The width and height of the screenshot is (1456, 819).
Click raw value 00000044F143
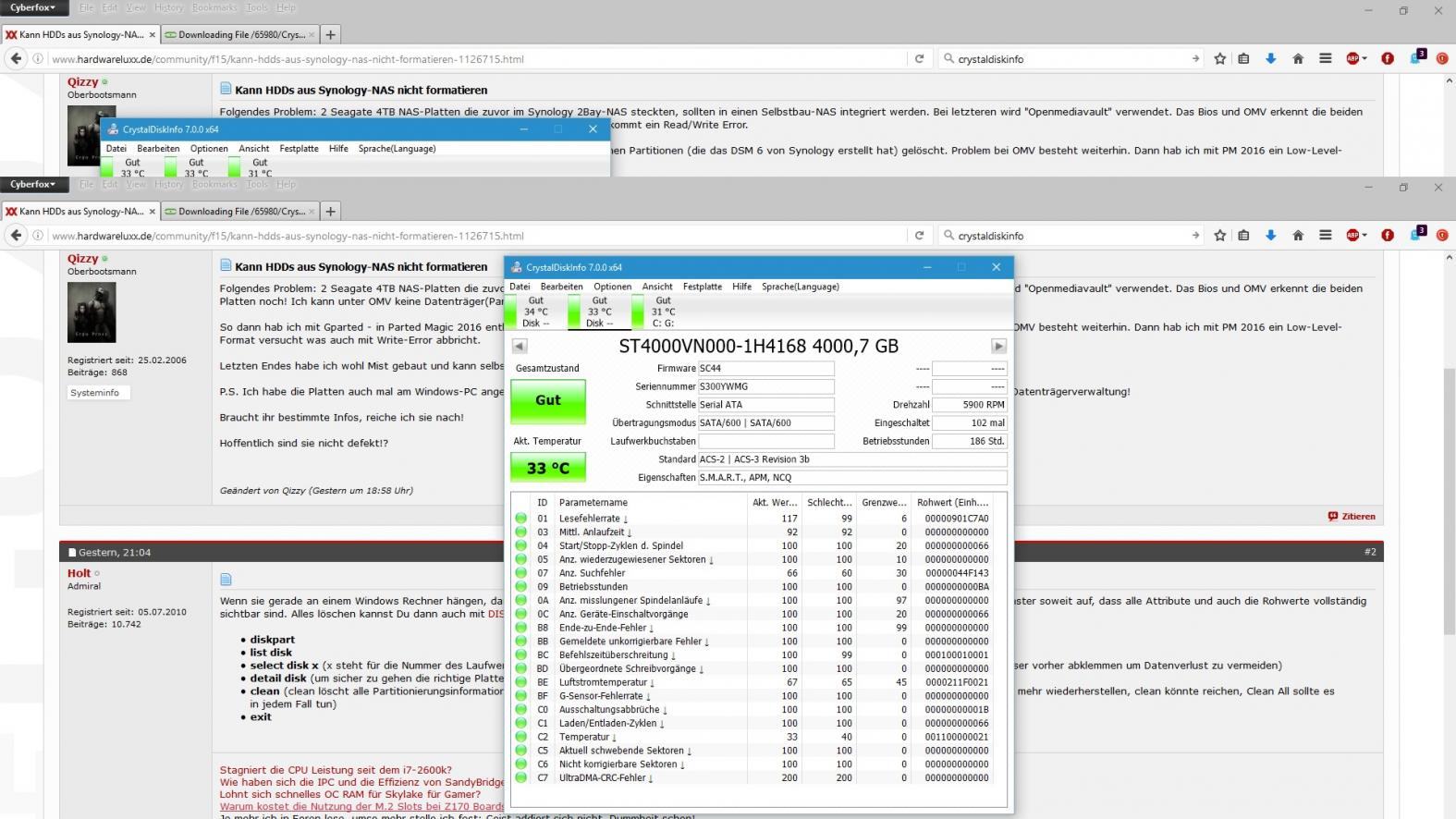tap(957, 573)
